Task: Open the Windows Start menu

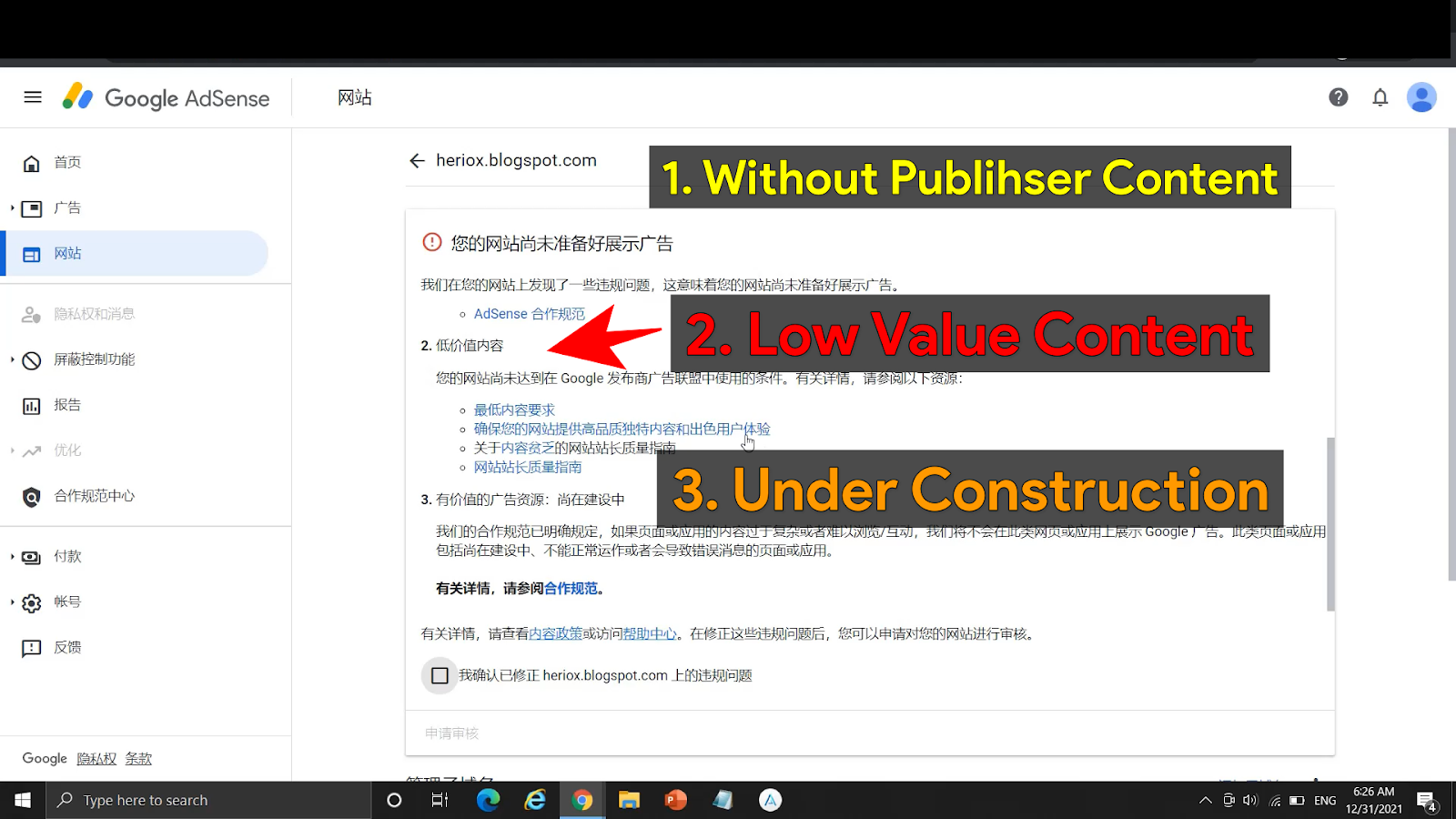Action: pos(23,801)
